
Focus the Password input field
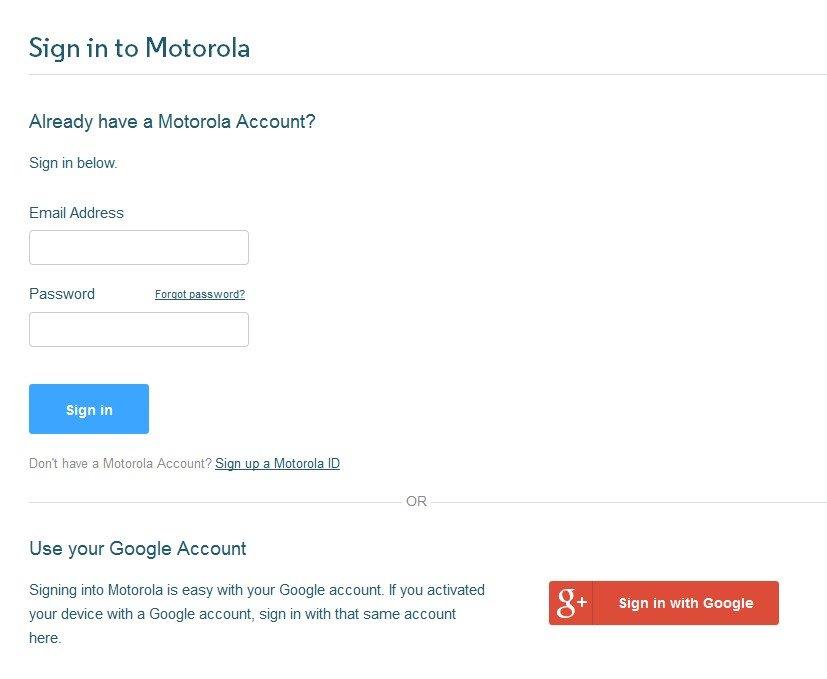click(139, 329)
